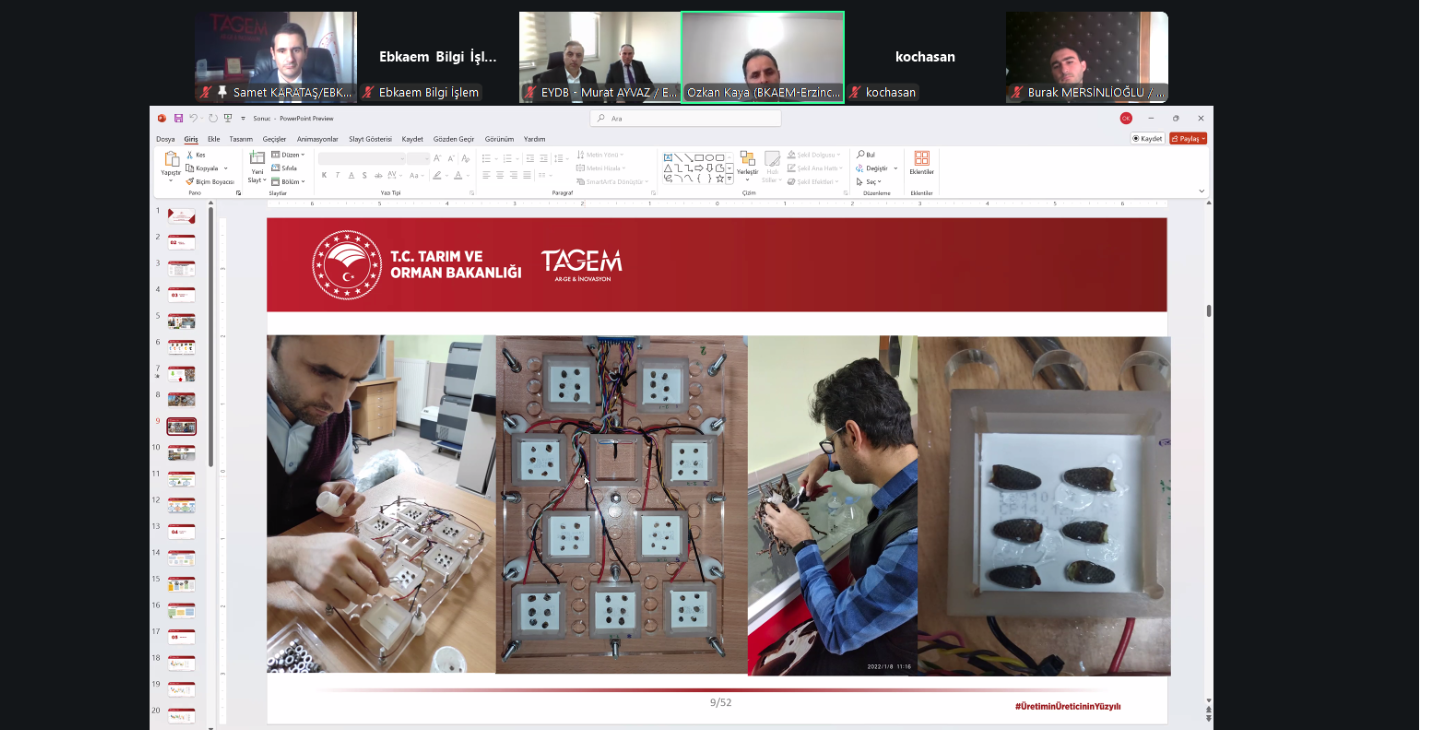Toggle the muted mic icon for kochasan
The width and height of the screenshot is (1432, 732).
856,92
